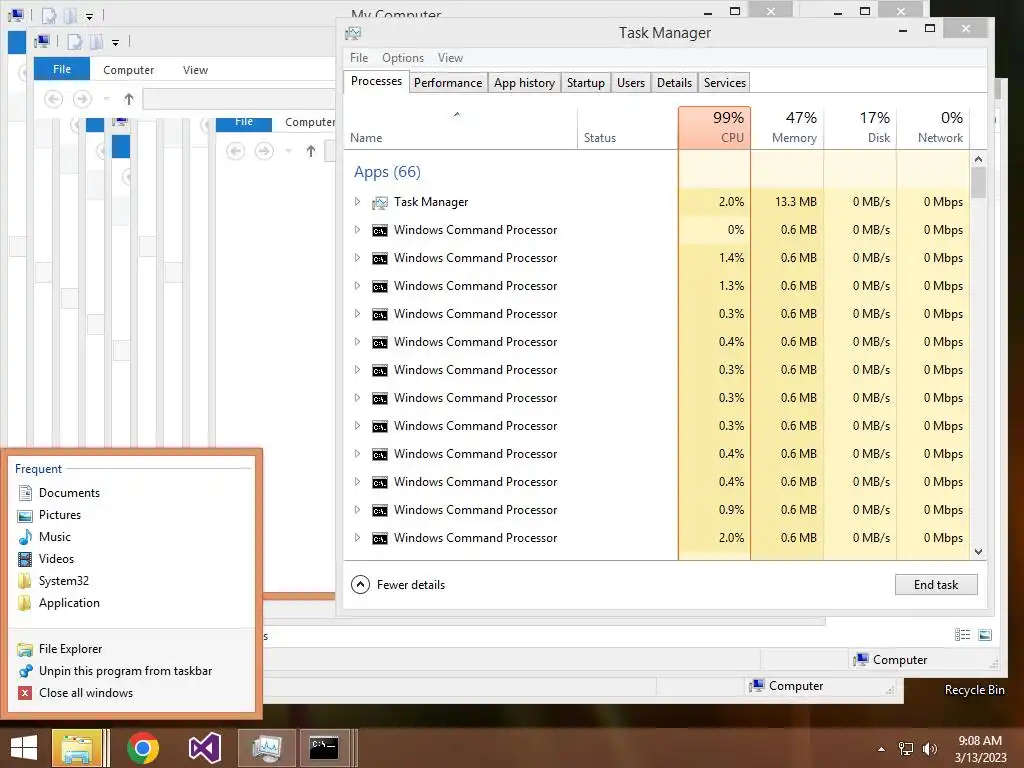Click the process list scrollbar up arrow
Image resolution: width=1024 pixels, height=768 pixels.
point(978,159)
